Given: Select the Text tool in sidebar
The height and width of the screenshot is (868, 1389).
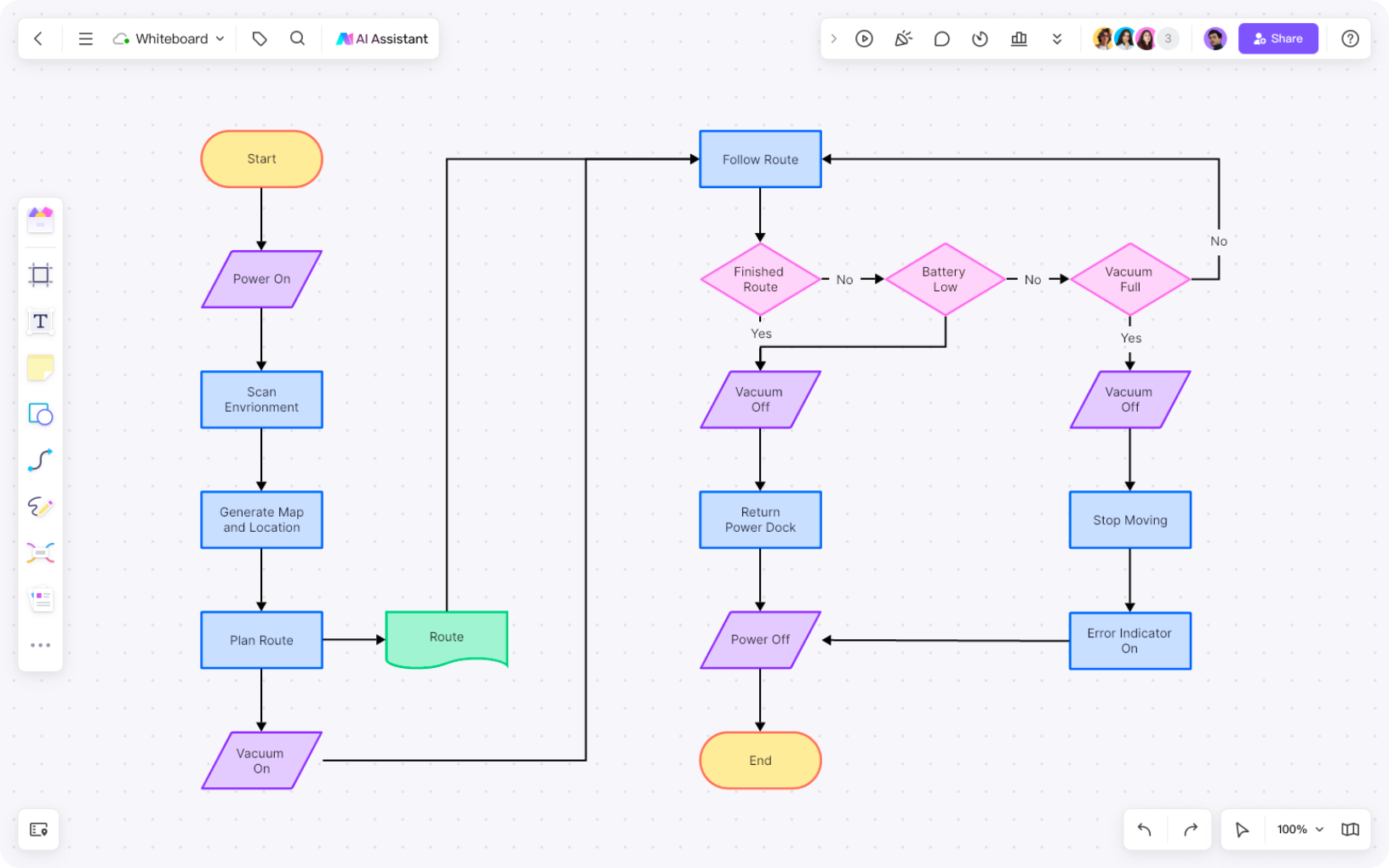Looking at the screenshot, I should 40,322.
